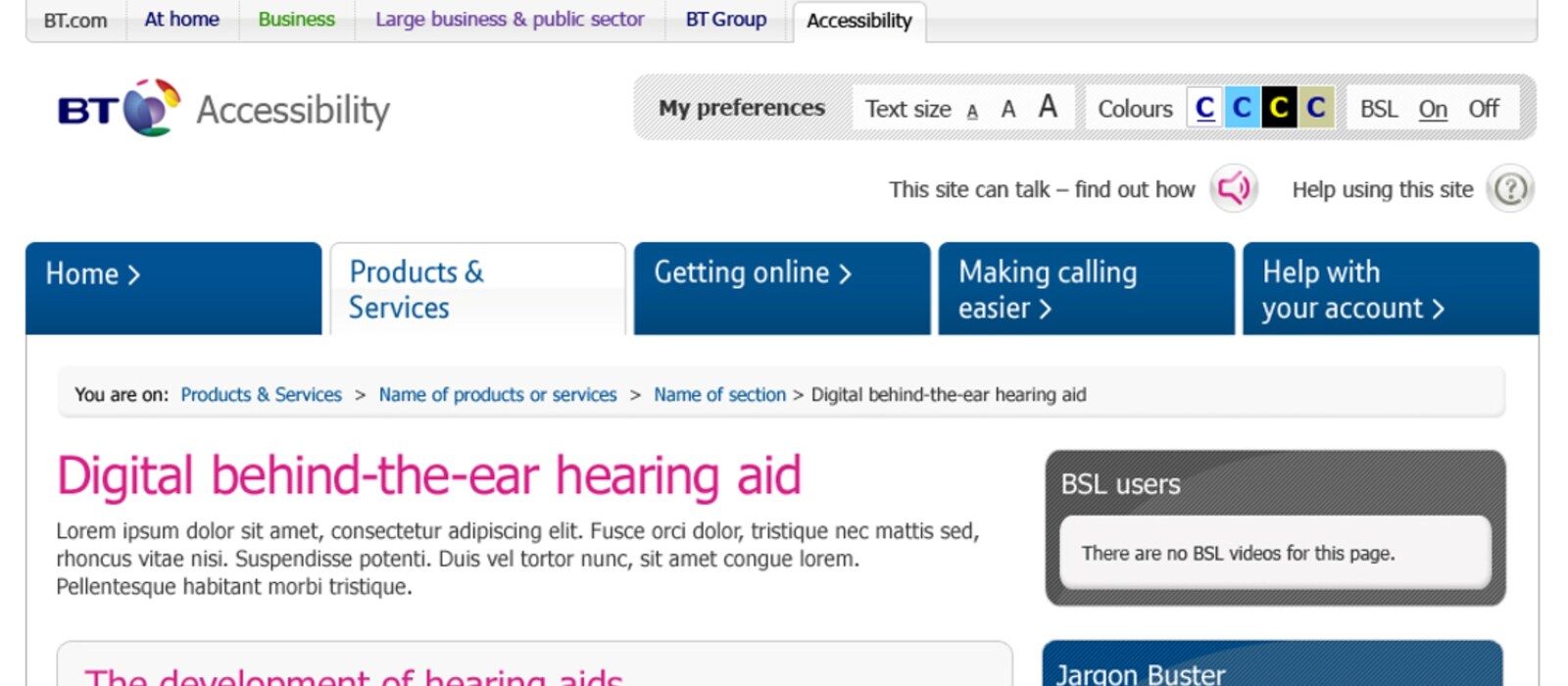Choose the white colour scheme C

[x=1204, y=107]
